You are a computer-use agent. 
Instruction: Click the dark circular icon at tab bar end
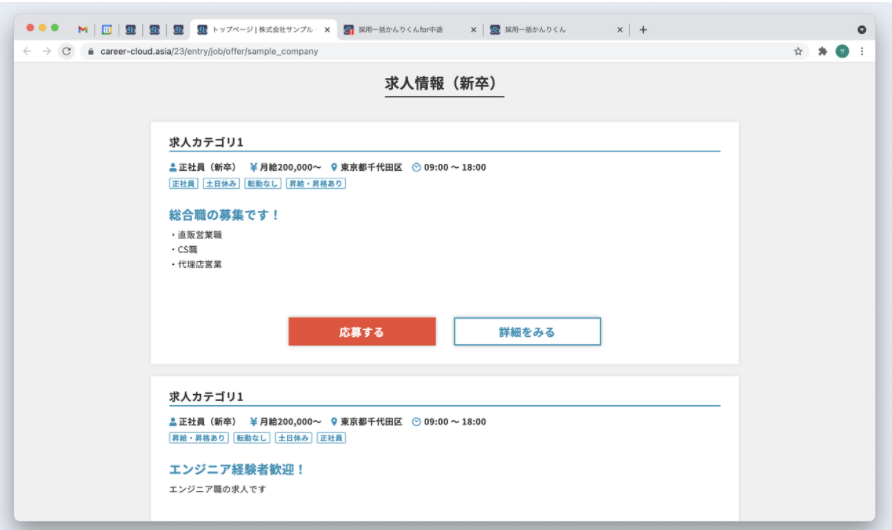coord(862,30)
